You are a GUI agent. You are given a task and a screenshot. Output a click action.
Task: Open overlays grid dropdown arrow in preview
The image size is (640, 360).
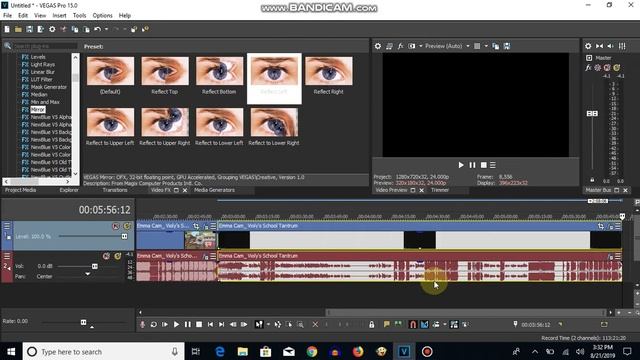(x=486, y=46)
